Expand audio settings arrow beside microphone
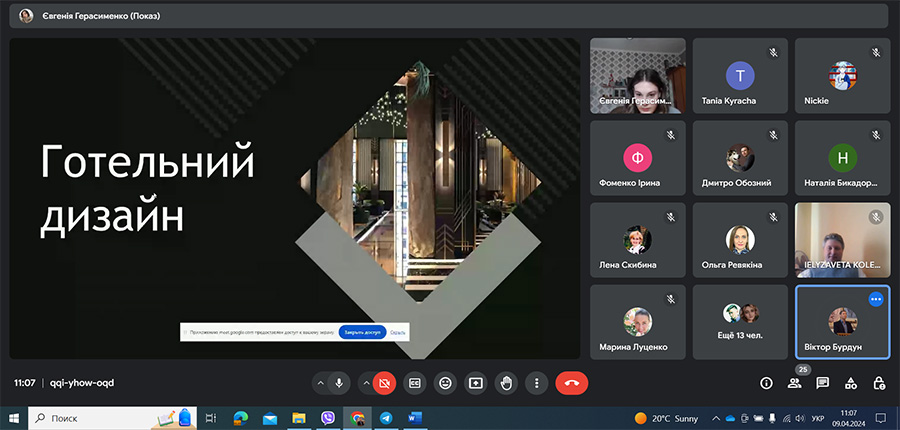This screenshot has width=900, height=430. (x=320, y=383)
